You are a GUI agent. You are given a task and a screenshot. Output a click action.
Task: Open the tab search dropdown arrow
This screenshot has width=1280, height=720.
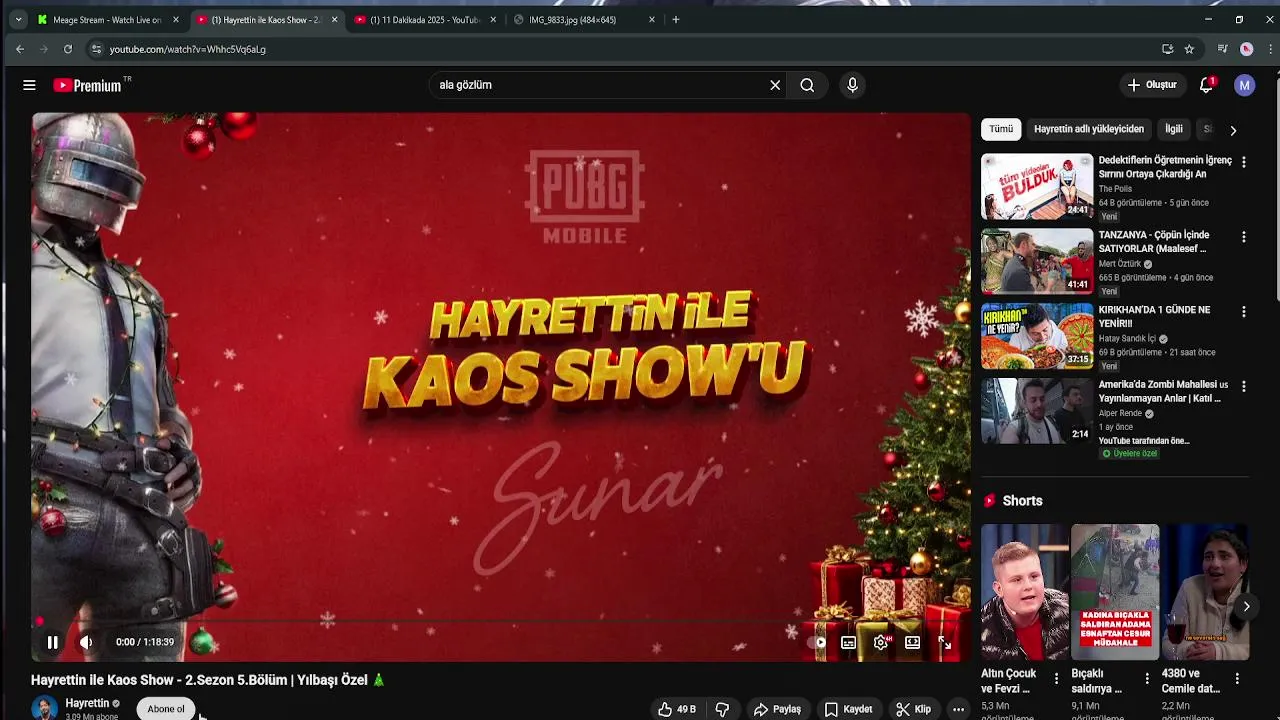pos(18,20)
